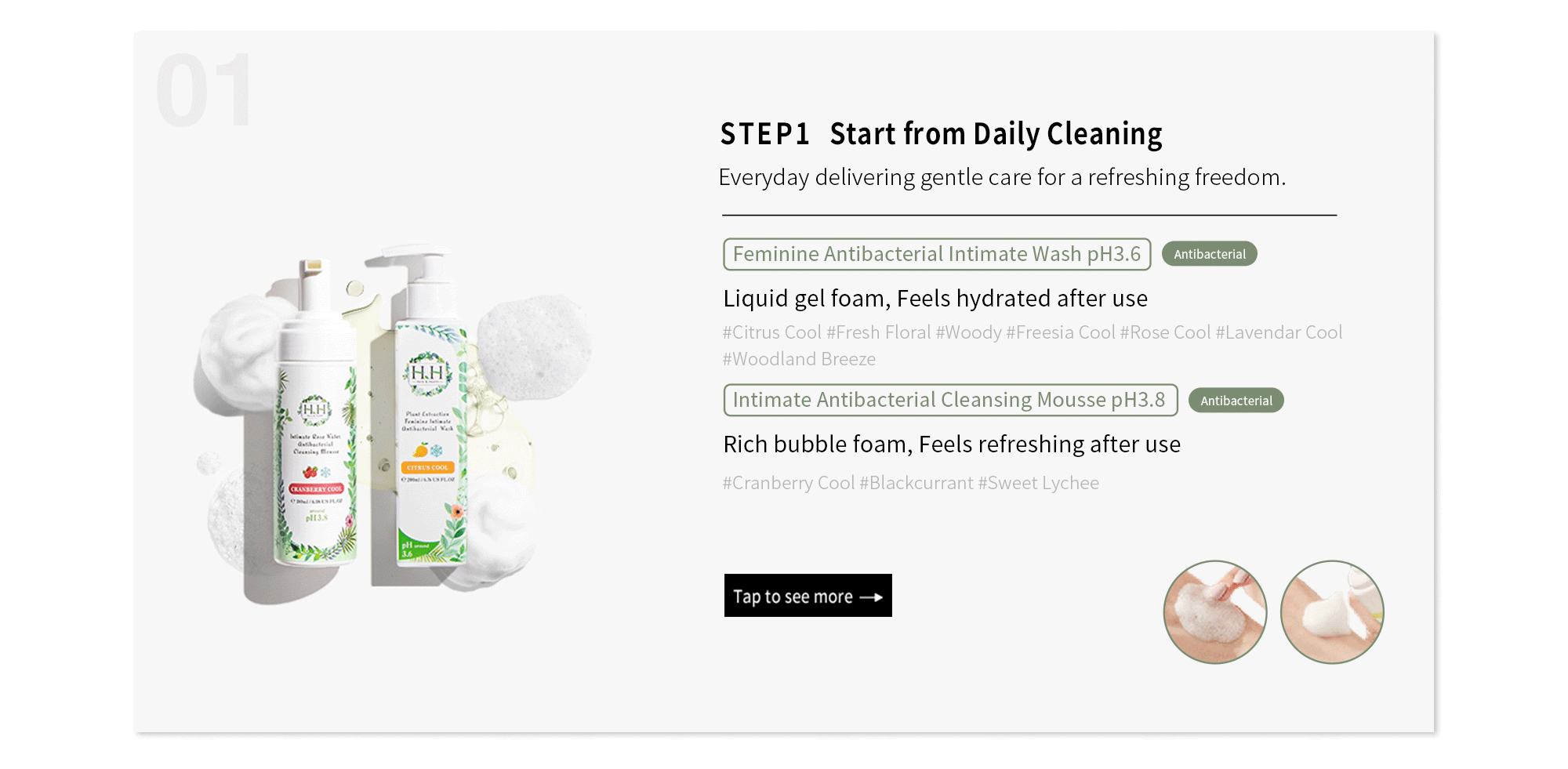Click the large 01 step number

(204, 90)
